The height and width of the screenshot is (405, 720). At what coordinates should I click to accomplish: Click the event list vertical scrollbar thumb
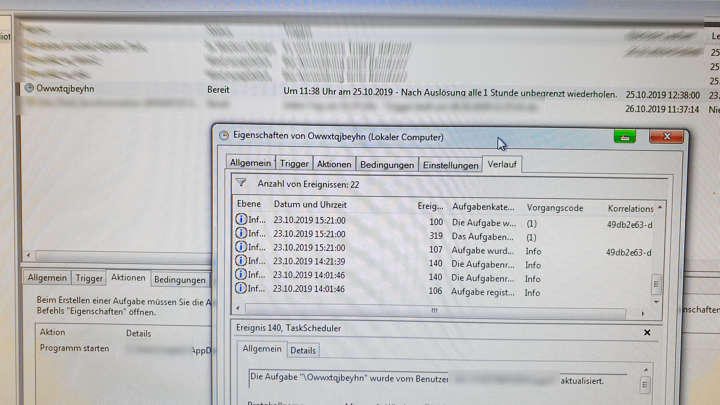coord(656,284)
